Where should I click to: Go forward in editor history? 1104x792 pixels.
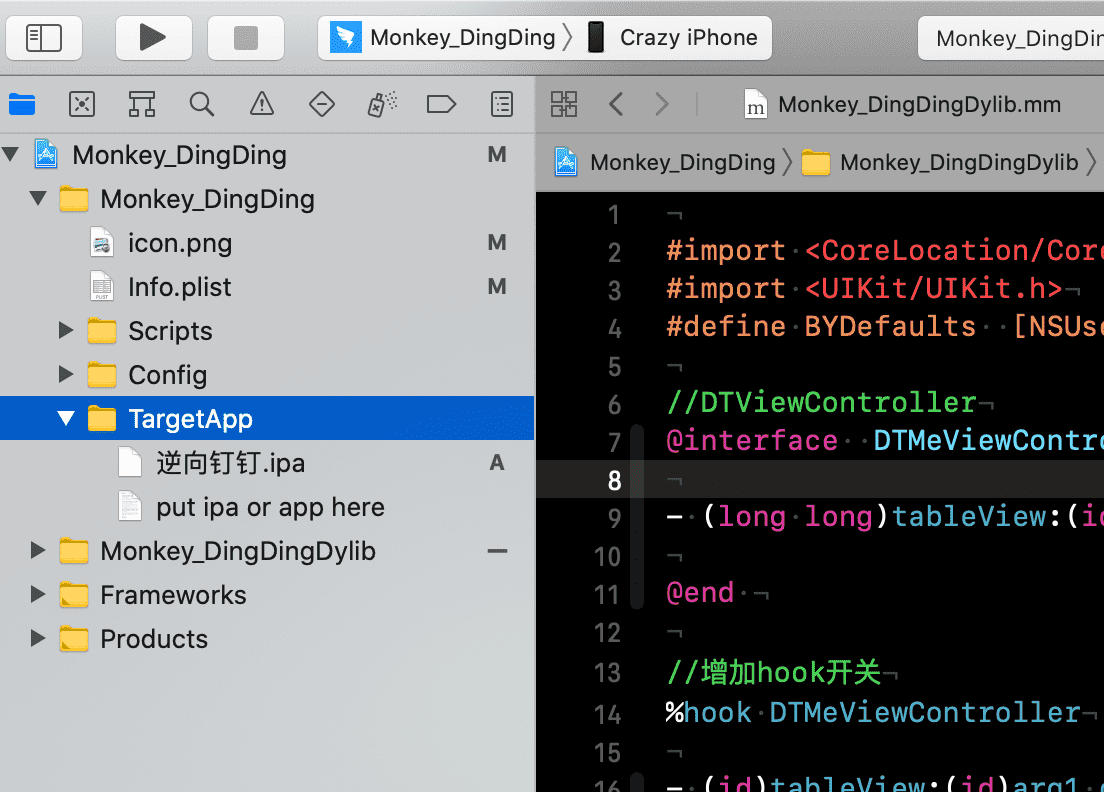click(x=662, y=104)
